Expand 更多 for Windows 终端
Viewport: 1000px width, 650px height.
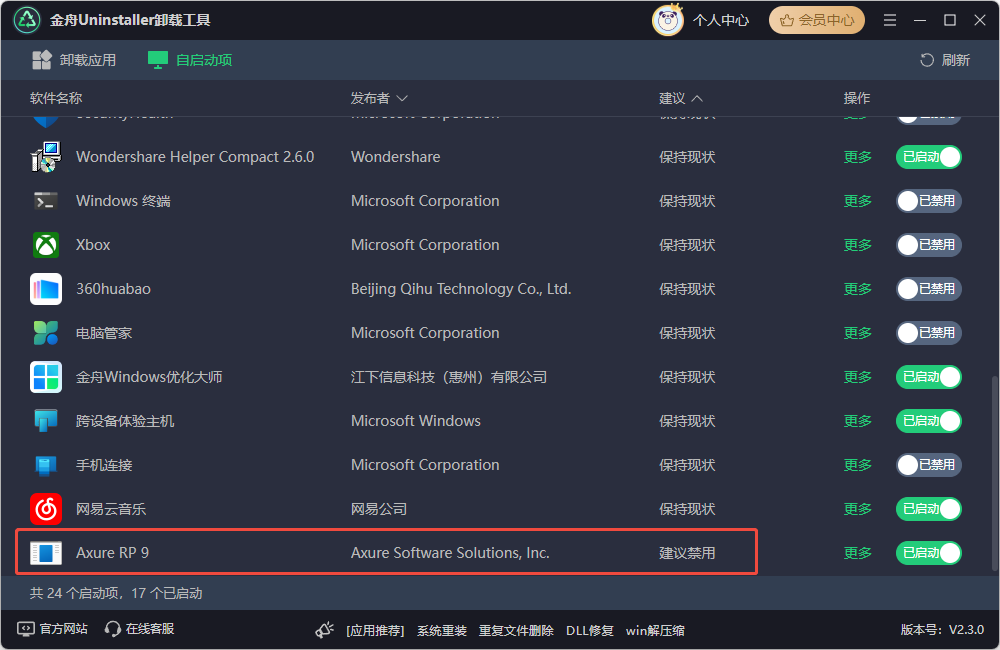click(857, 201)
